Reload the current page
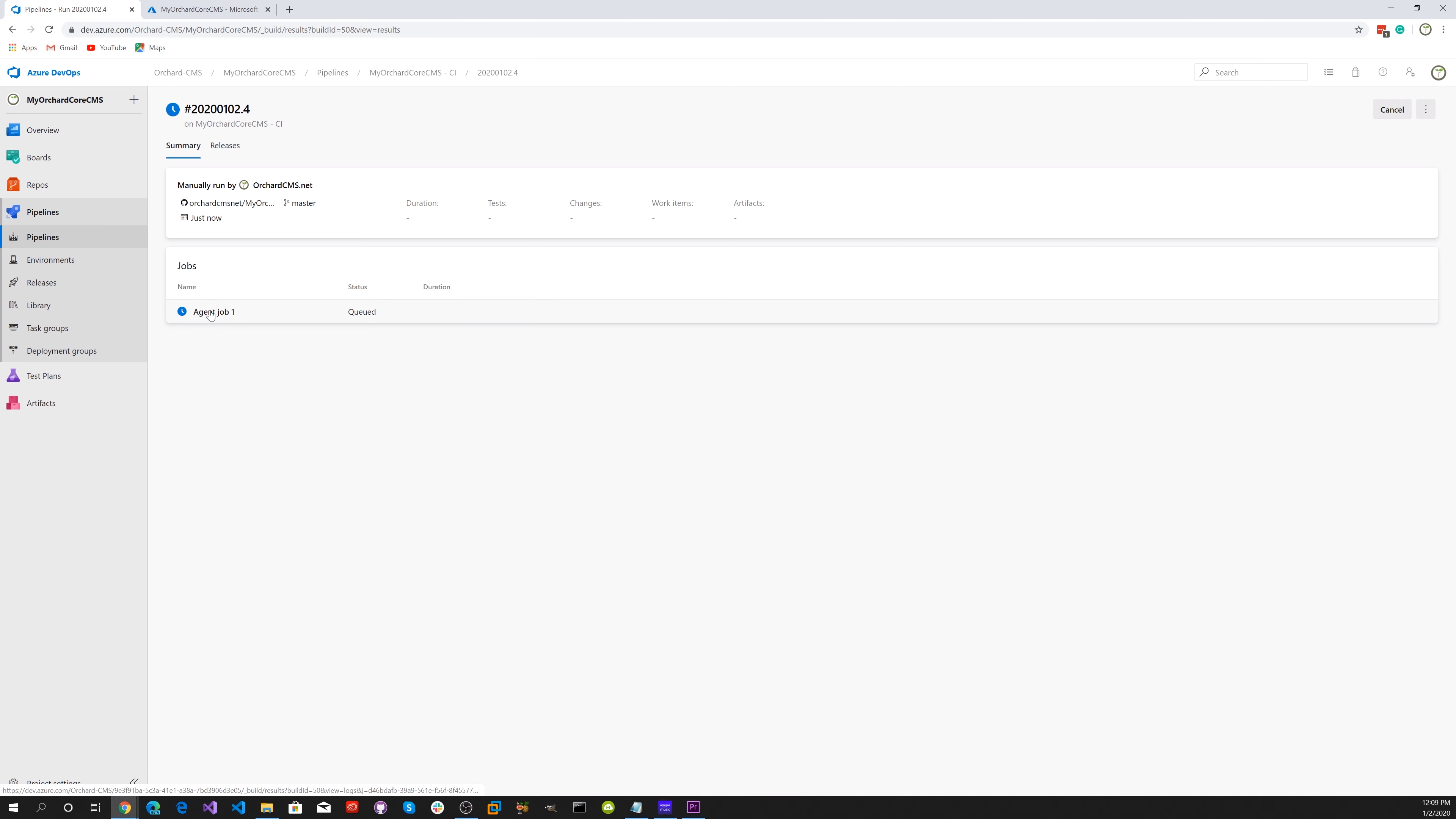This screenshot has height=819, width=1456. pyautogui.click(x=49, y=30)
